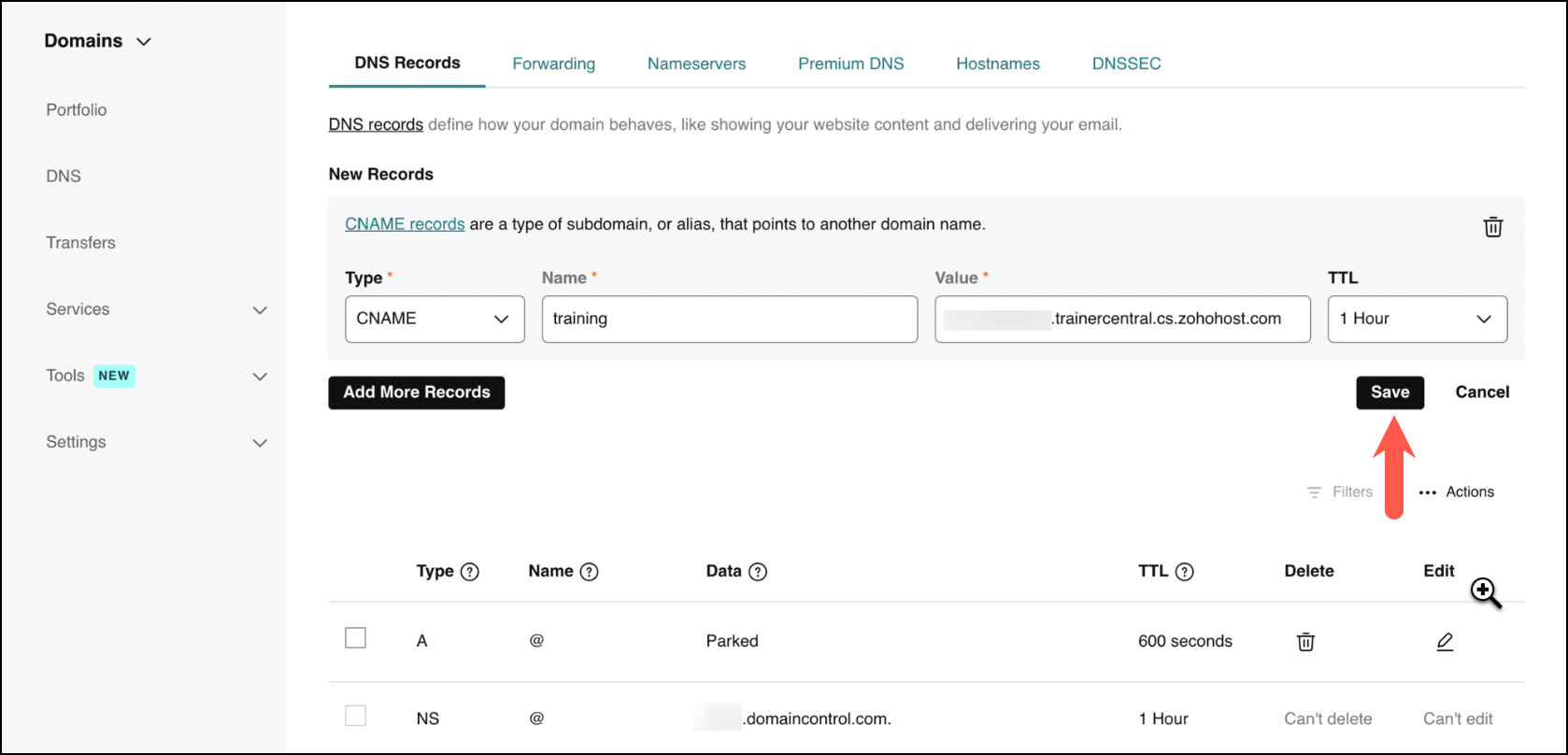Click help icon next to Type column

[470, 572]
